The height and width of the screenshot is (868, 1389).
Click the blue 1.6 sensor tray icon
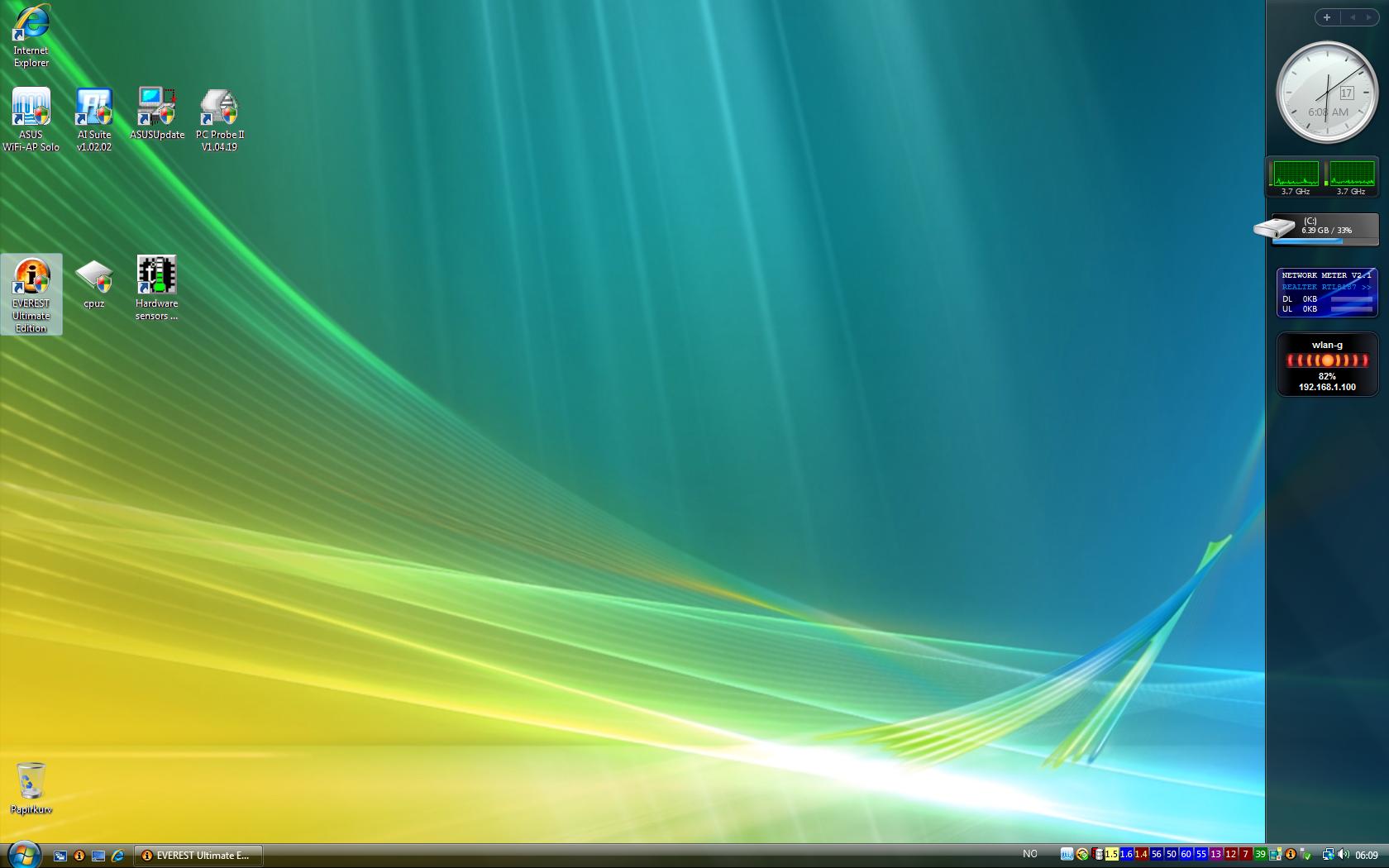coord(1126,854)
